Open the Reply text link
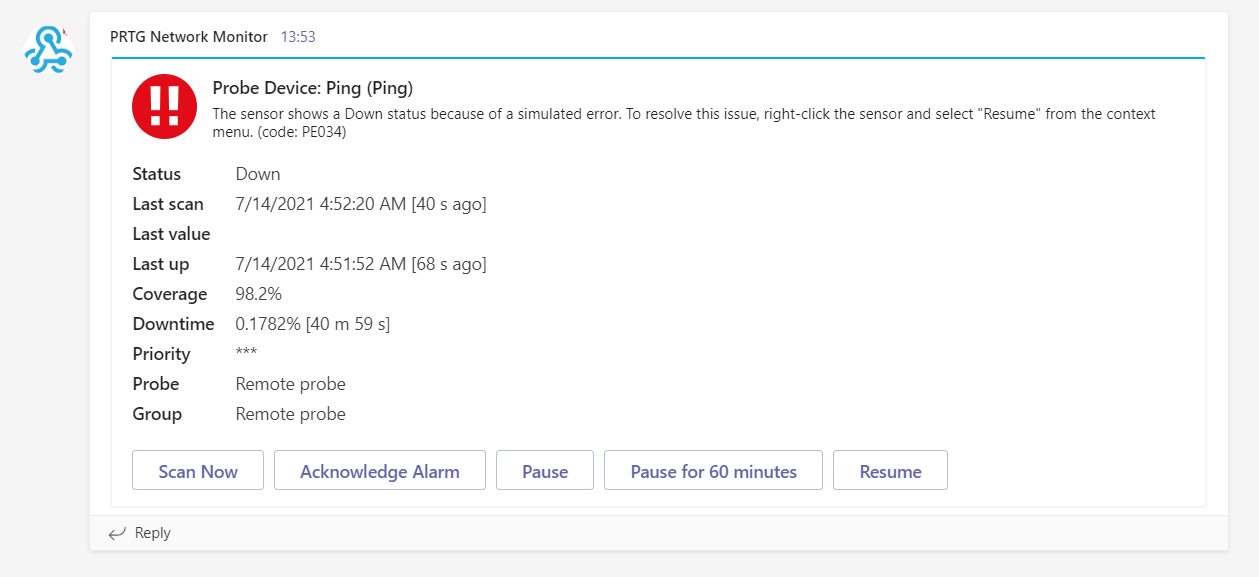This screenshot has width=1259, height=577. coord(152,533)
